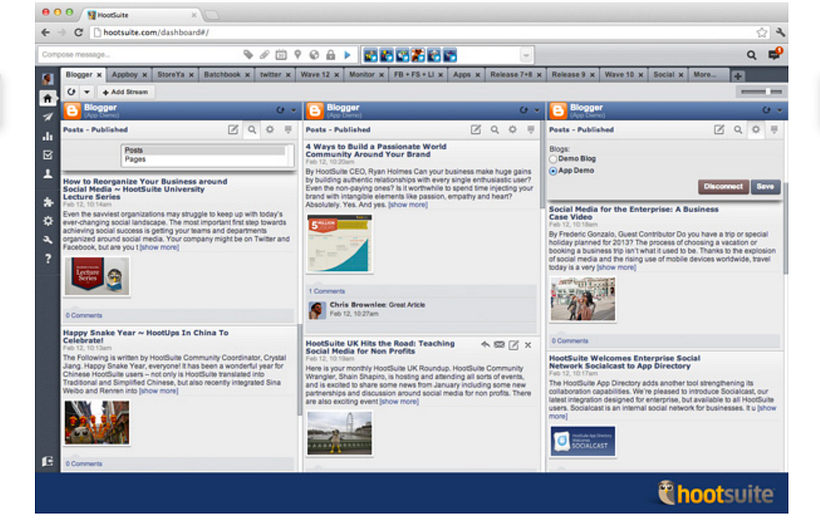The width and height of the screenshot is (820, 525).
Task: Click the lock privacy icon in compose bar
Action: pyautogui.click(x=331, y=54)
